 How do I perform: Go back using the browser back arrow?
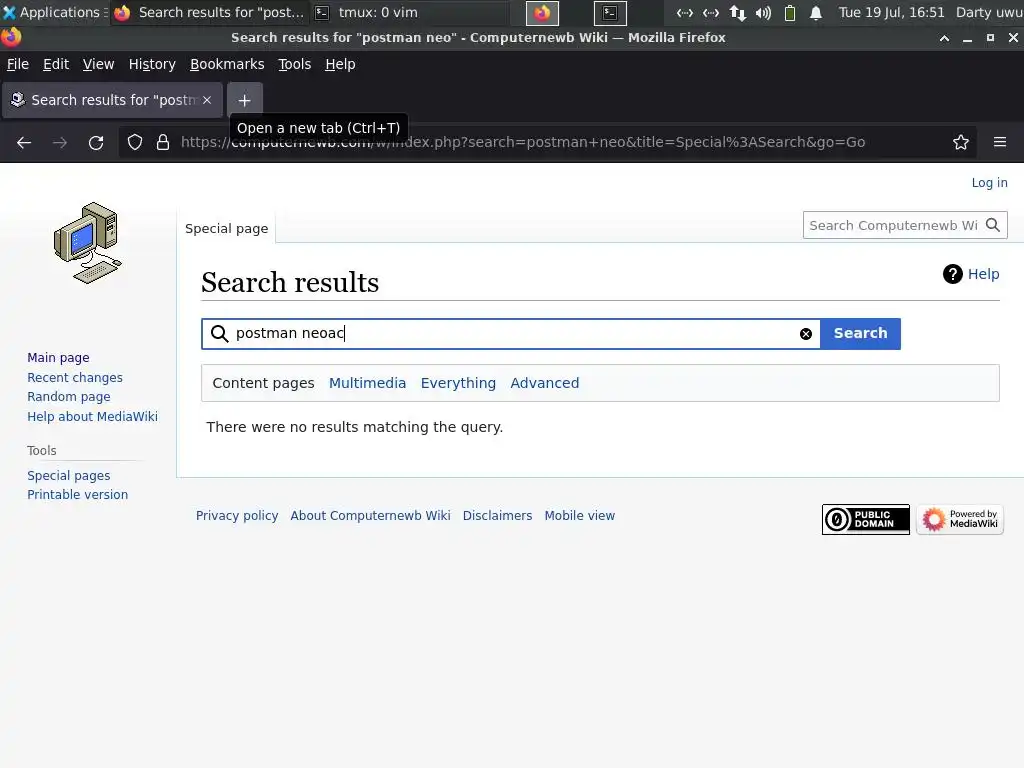click(x=24, y=142)
